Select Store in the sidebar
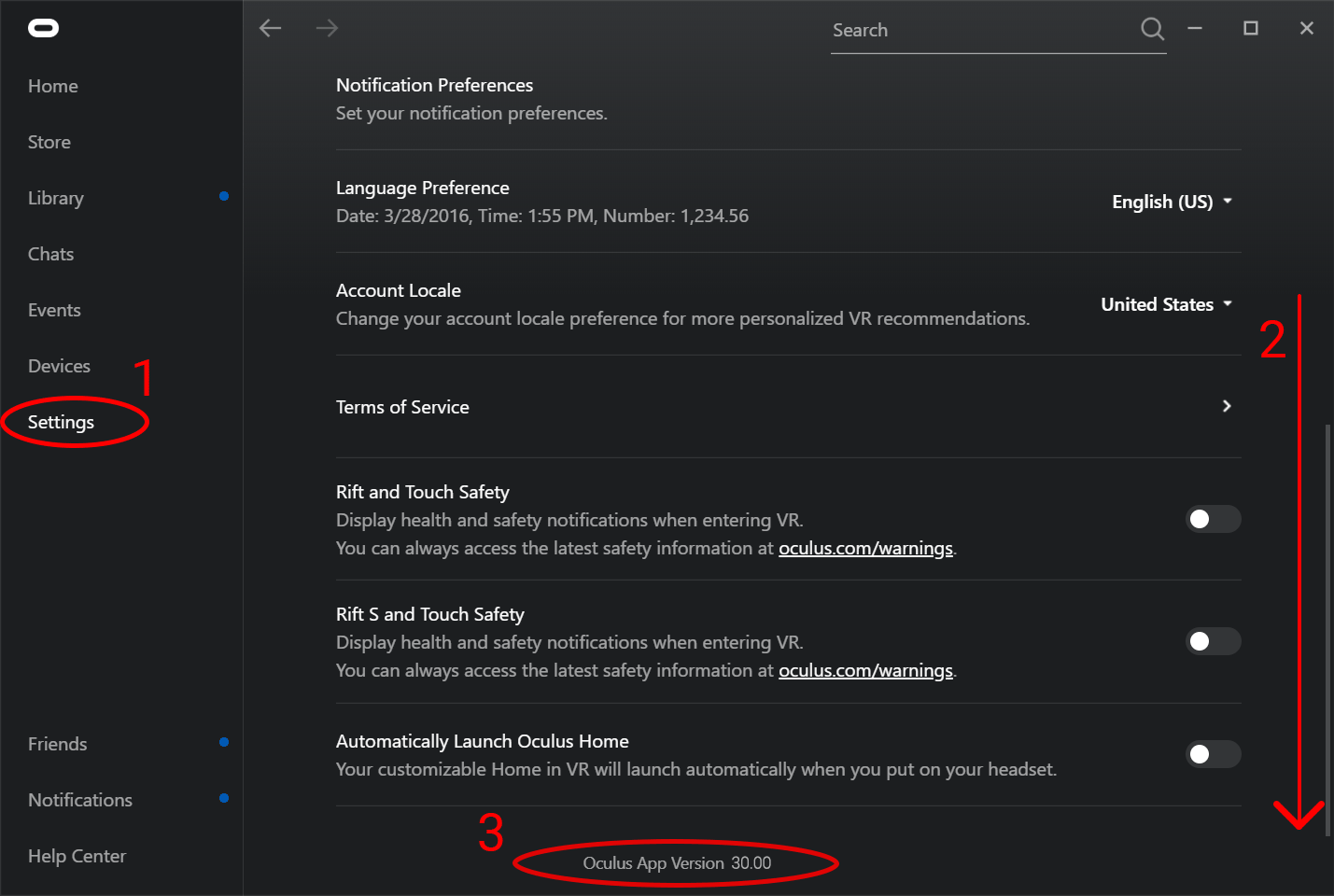This screenshot has height=896, width=1334. pyautogui.click(x=49, y=142)
